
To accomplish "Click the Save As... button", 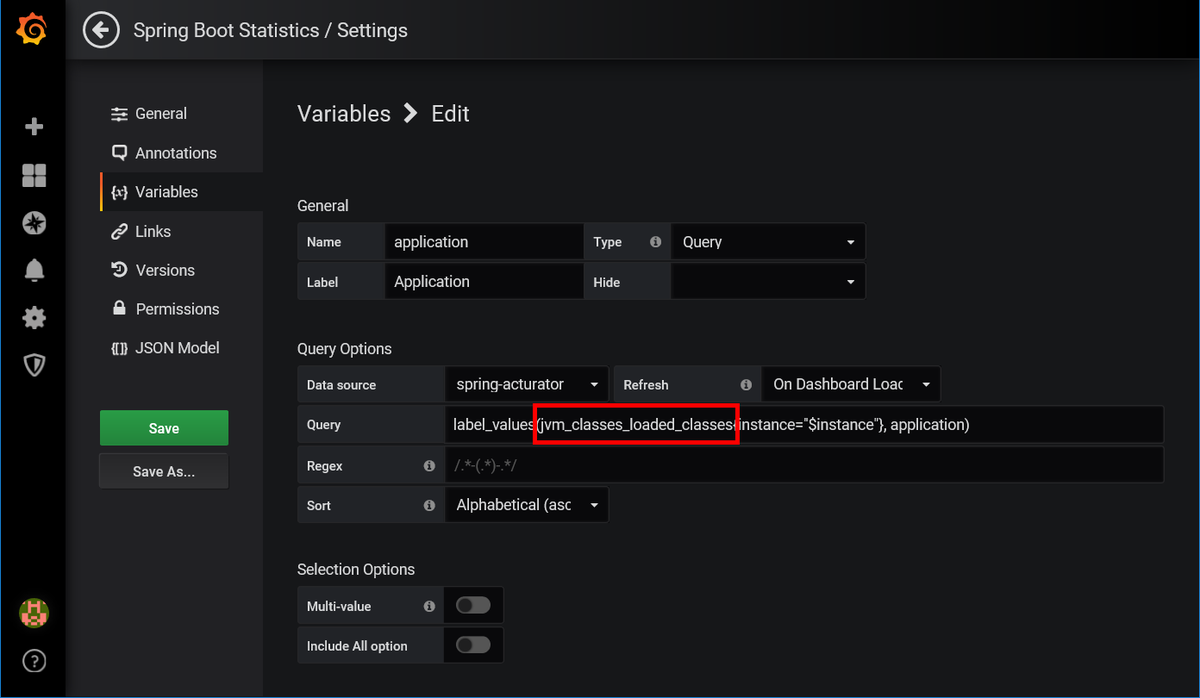I will (x=164, y=471).
